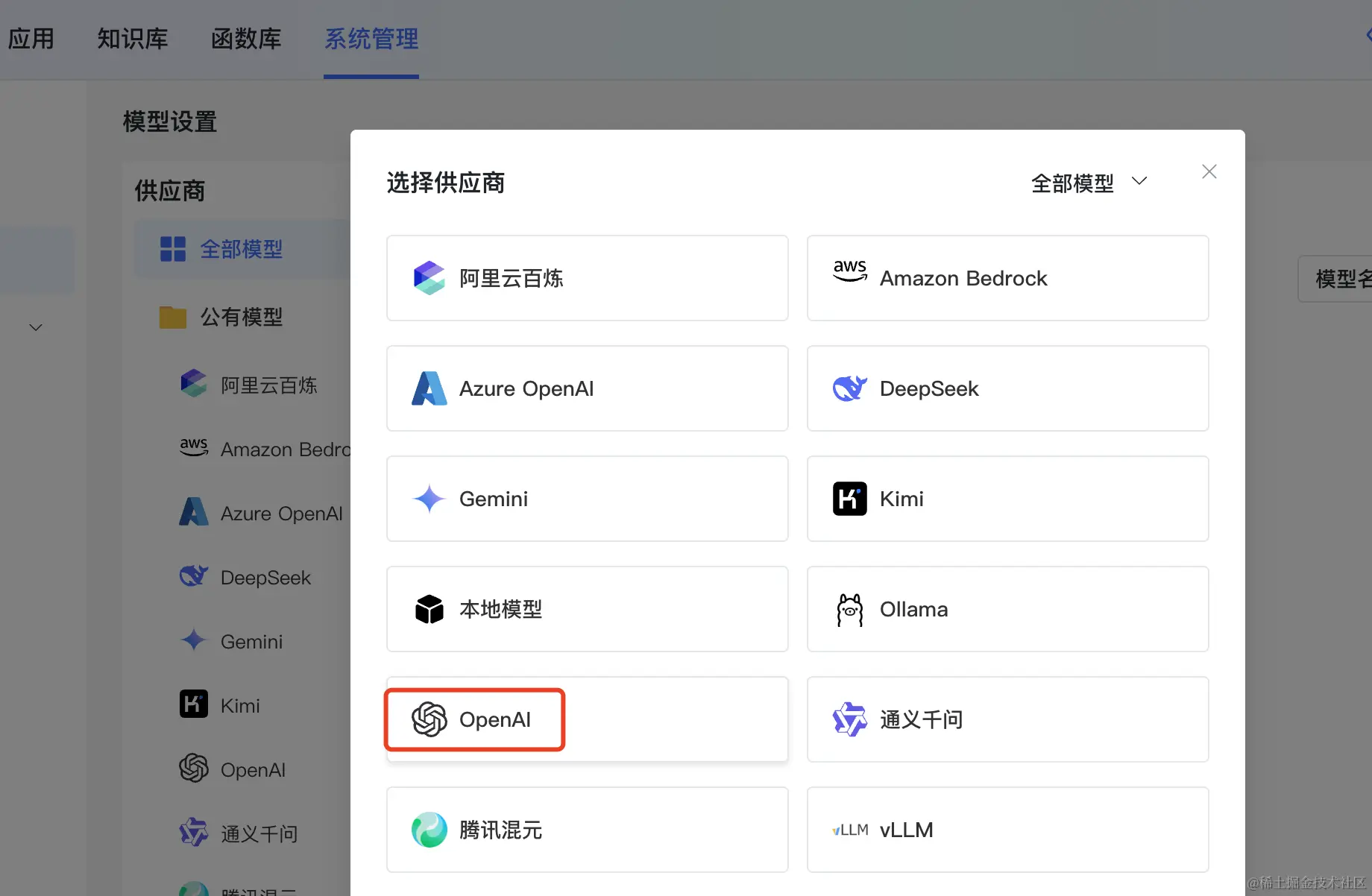
Task: Pick the Azure OpenAI provider card
Action: (x=587, y=388)
